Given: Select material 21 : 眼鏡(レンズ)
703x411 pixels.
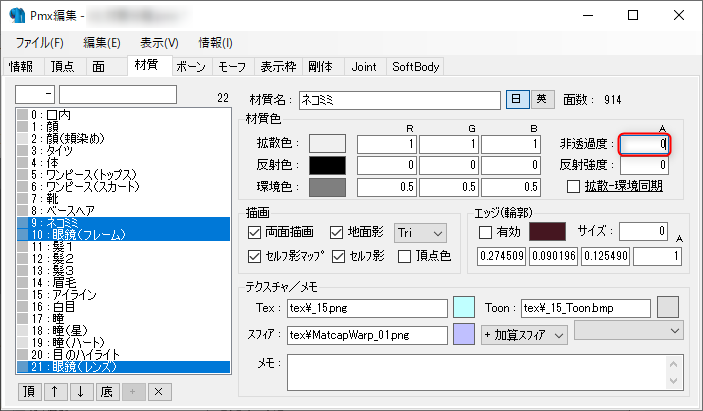Looking at the screenshot, I should (123, 367).
